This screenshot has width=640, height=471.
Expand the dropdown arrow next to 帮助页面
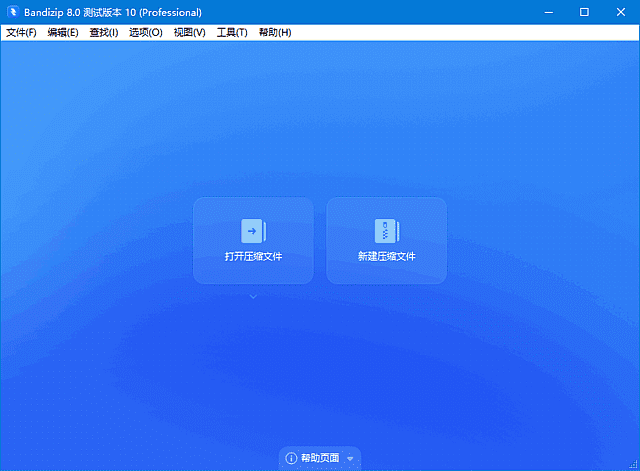click(x=350, y=459)
